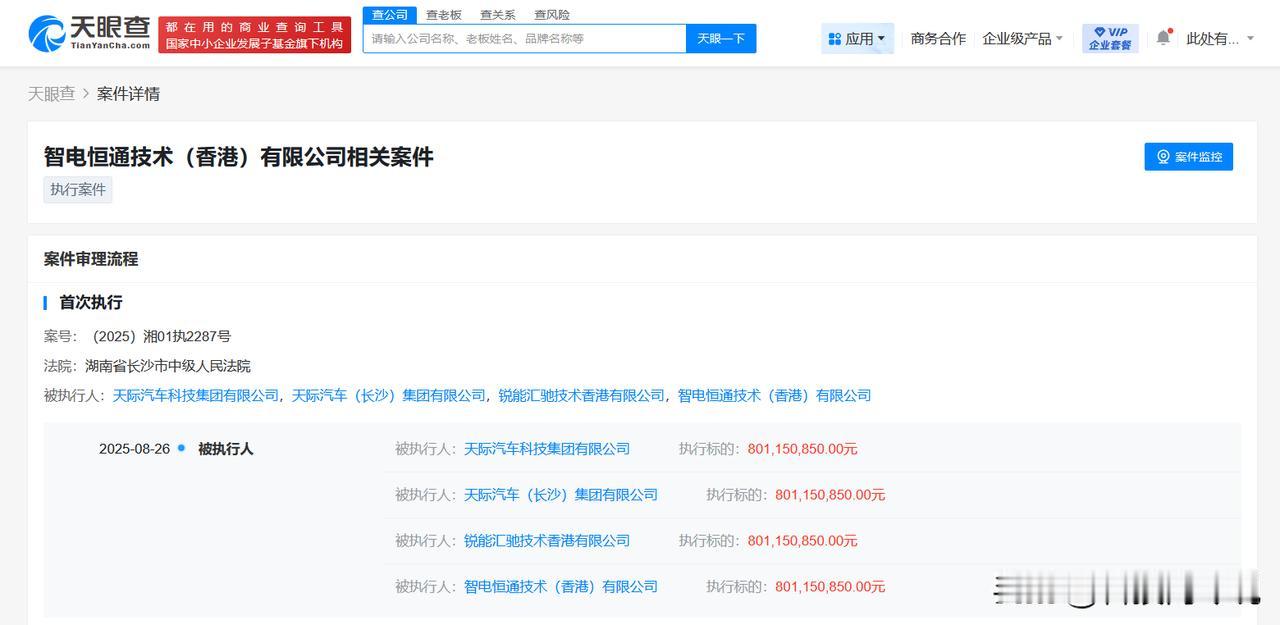Select the case number （2025）湘01执2287号
This screenshot has width=1280, height=625.
(x=160, y=337)
